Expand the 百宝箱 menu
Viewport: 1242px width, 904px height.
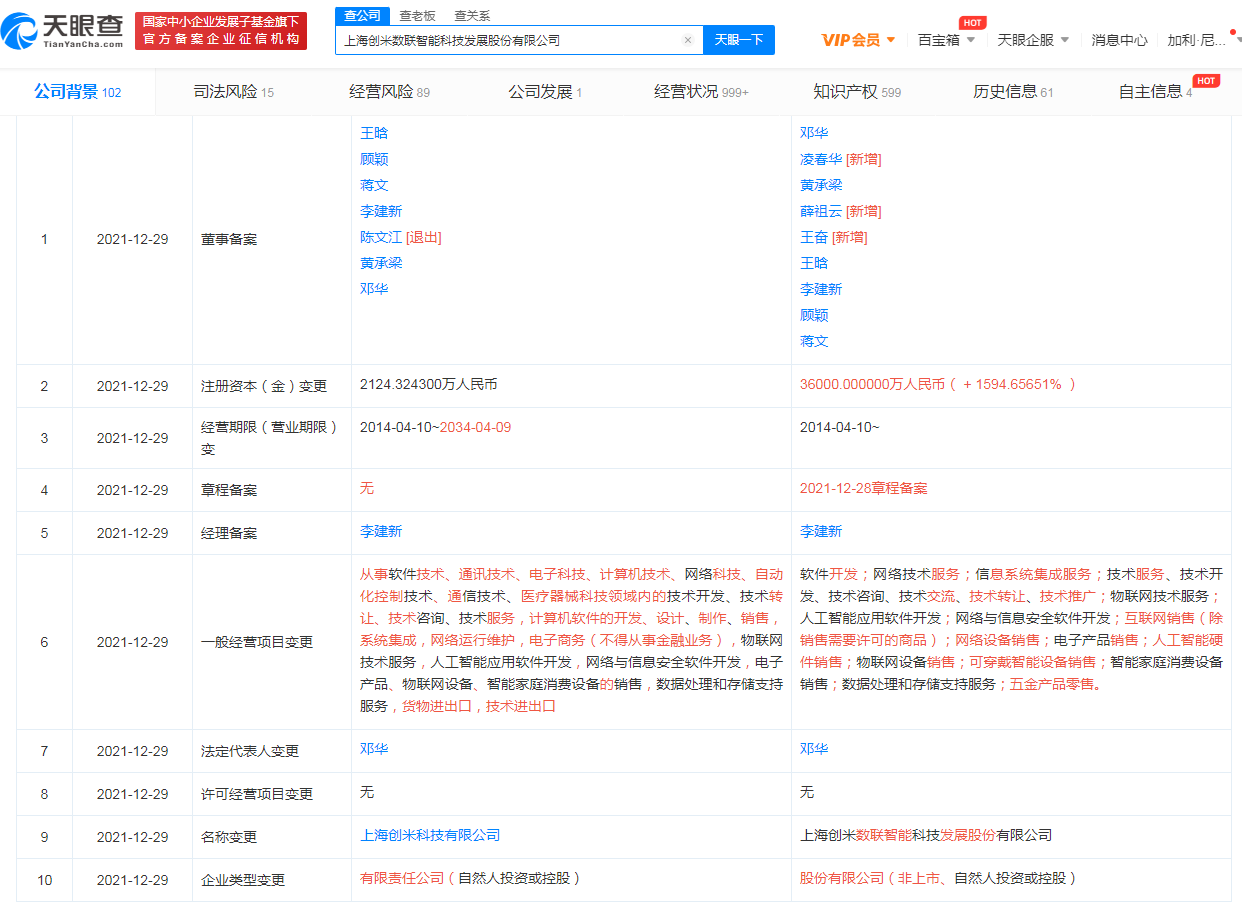point(946,40)
